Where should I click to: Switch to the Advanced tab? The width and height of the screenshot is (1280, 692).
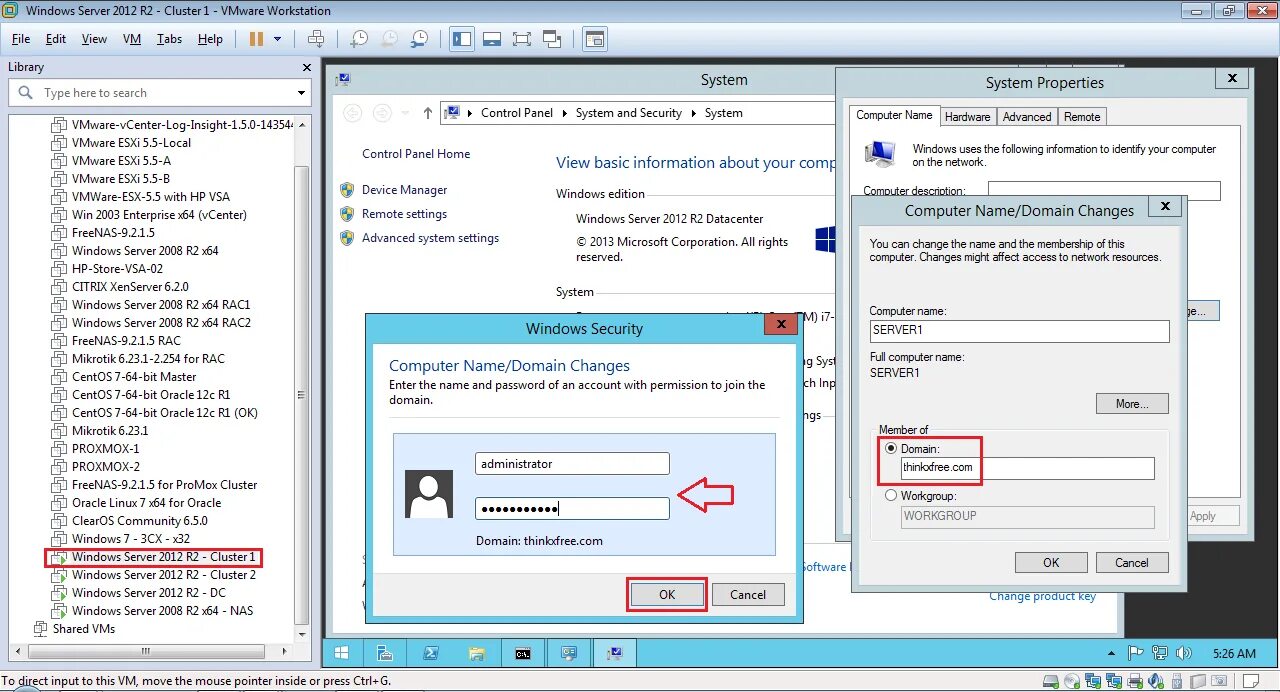coord(1027,117)
